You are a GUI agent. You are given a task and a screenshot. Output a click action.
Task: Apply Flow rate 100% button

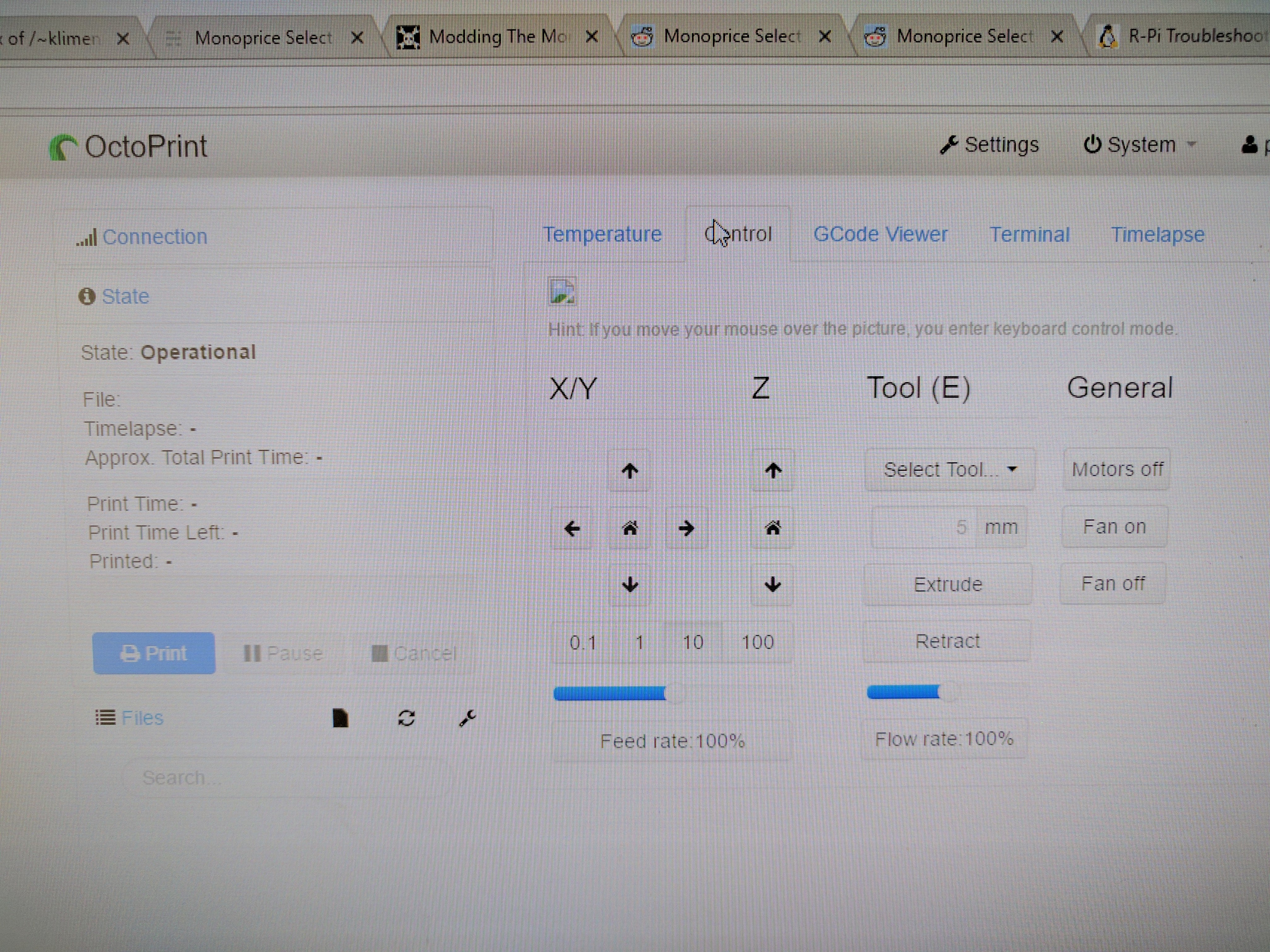tap(944, 739)
